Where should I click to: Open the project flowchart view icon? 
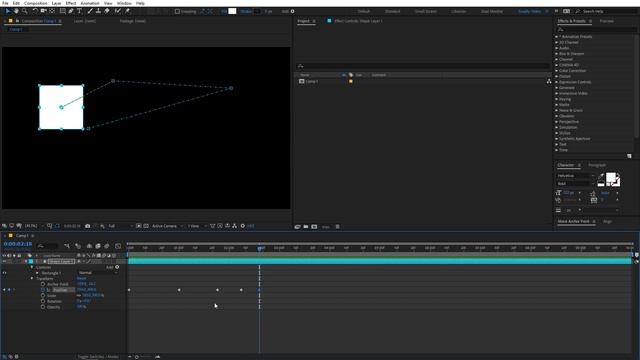(549, 81)
